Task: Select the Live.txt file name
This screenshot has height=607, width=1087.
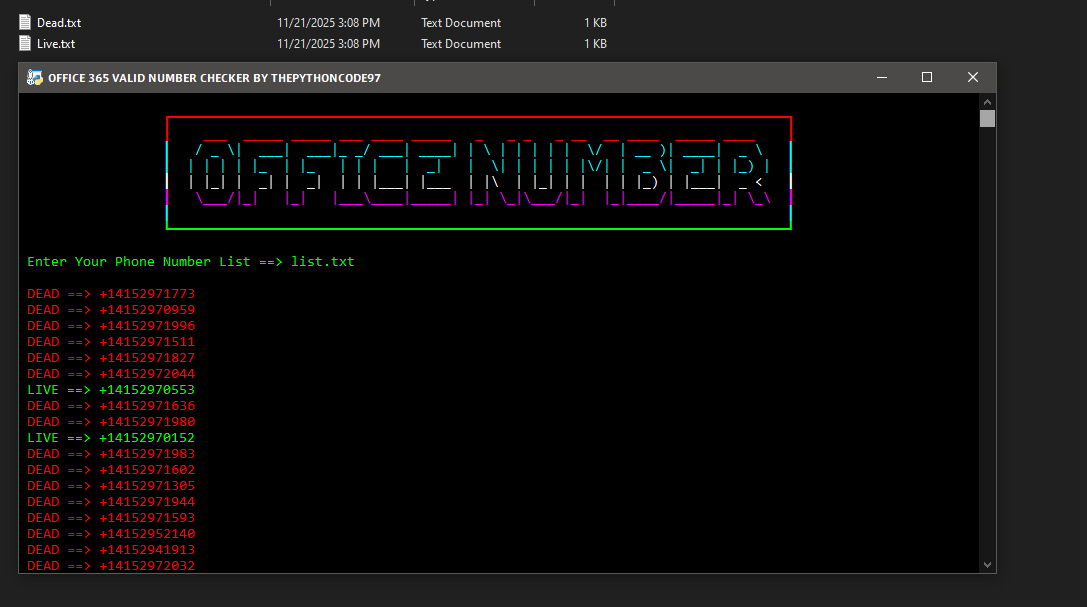Action: (x=54, y=43)
